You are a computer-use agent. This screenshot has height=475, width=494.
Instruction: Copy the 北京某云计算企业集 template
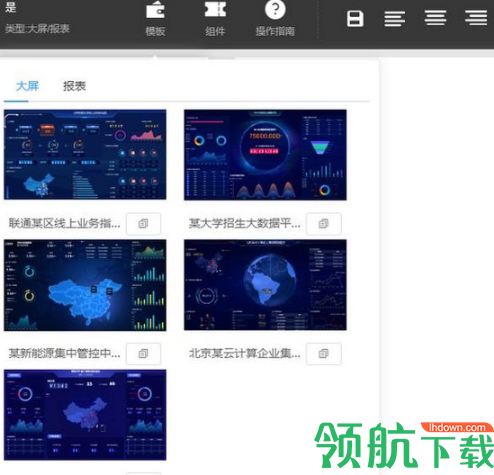324,354
